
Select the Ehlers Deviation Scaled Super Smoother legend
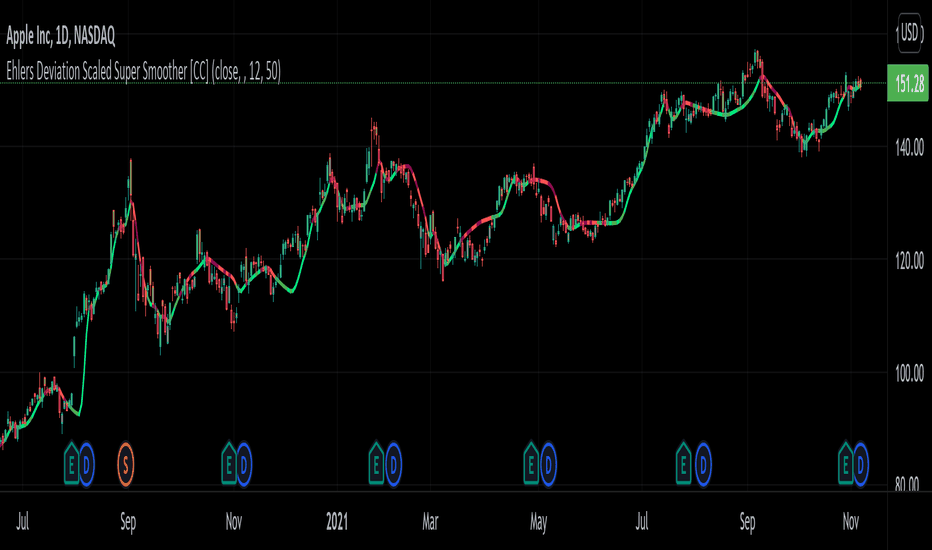(x=143, y=72)
